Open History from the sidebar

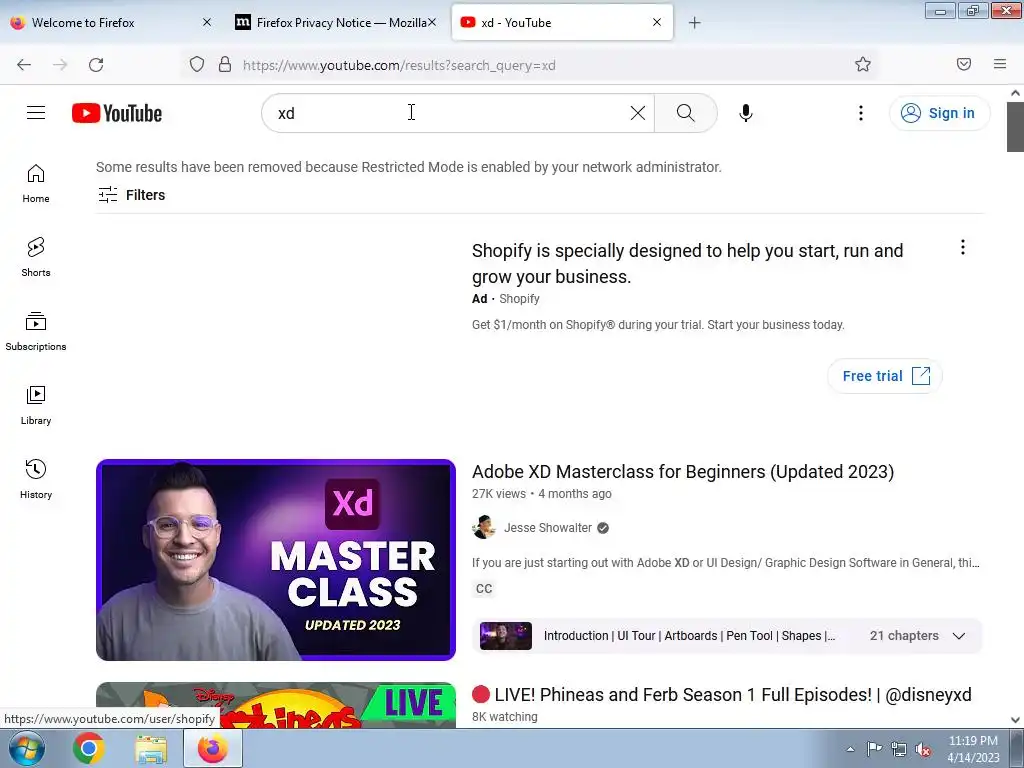(36, 479)
